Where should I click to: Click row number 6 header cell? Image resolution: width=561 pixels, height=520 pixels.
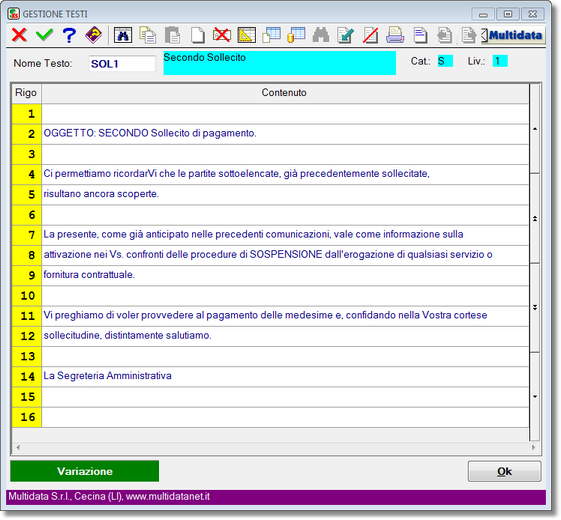click(26, 215)
